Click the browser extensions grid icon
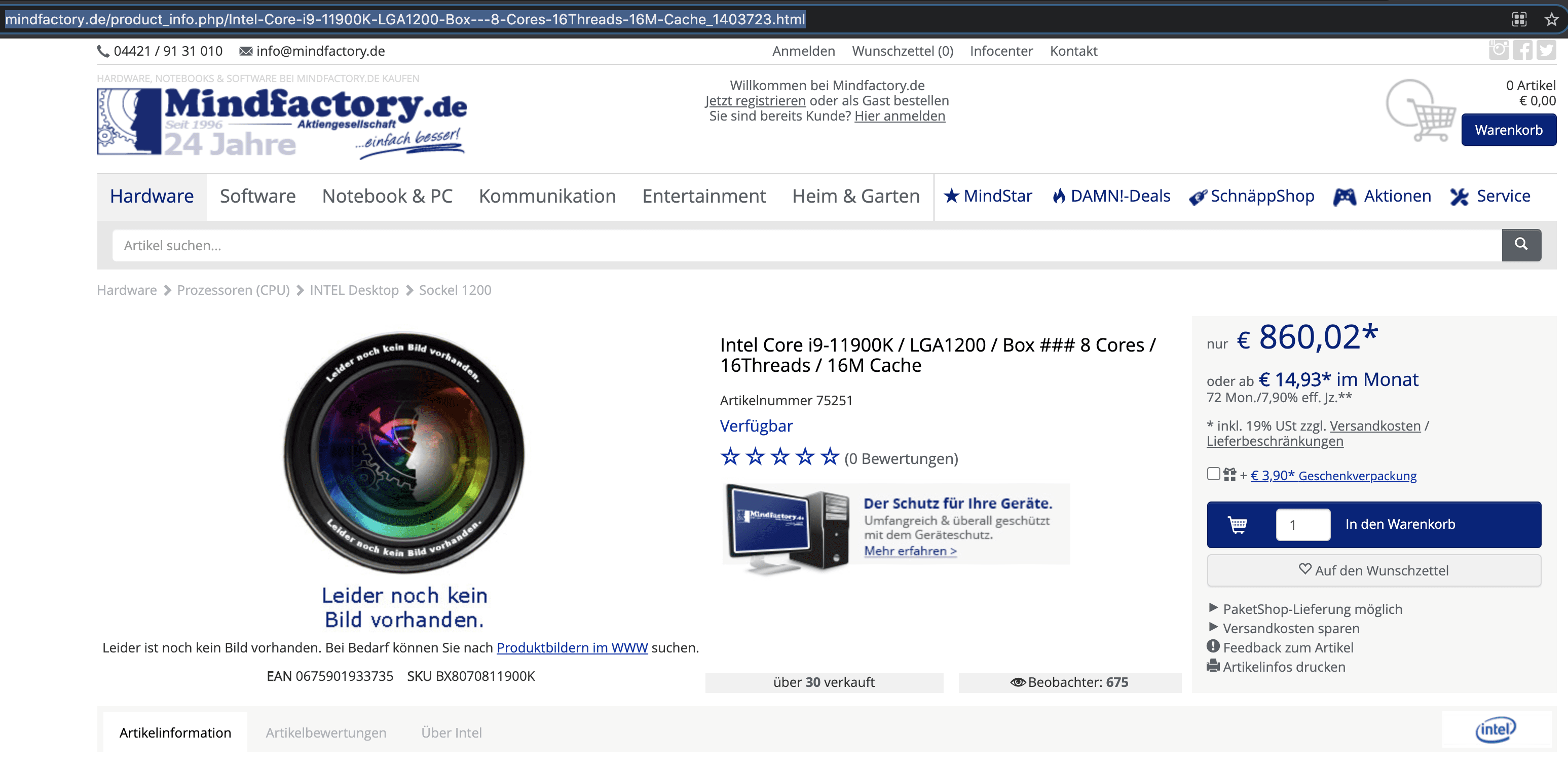The height and width of the screenshot is (771, 1568). pyautogui.click(x=1519, y=19)
